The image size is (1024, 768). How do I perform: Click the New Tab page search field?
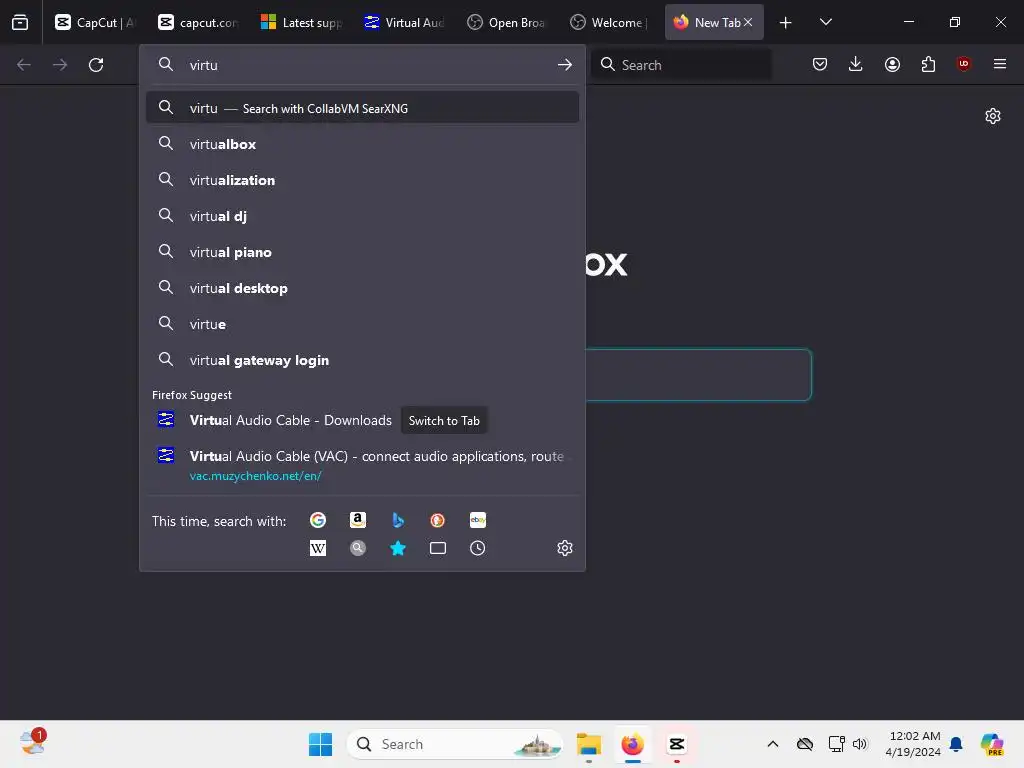pos(698,374)
